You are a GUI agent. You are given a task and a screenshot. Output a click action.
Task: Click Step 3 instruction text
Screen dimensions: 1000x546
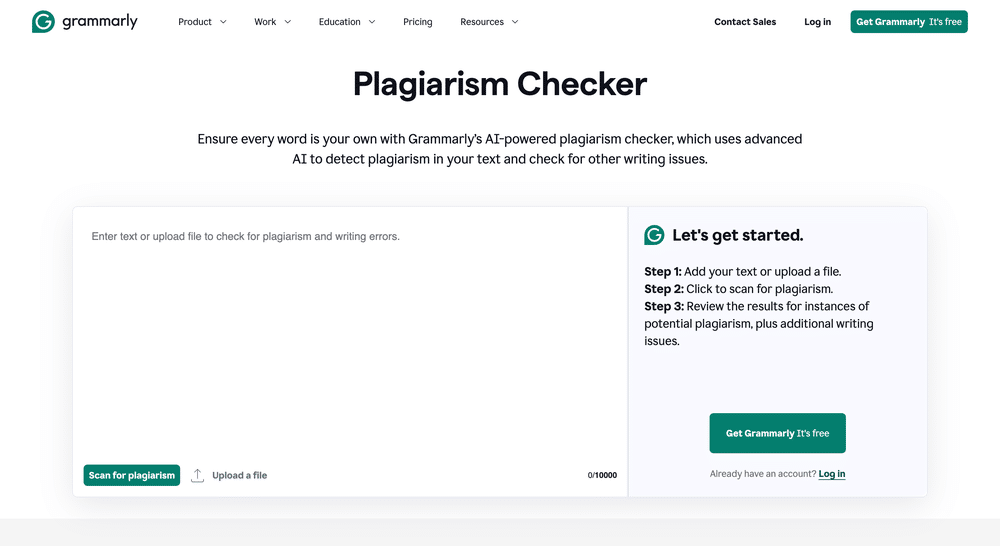coord(759,323)
